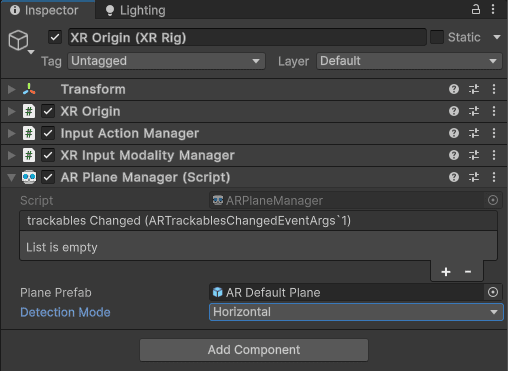The width and height of the screenshot is (508, 371).
Task: Add a listener with the plus button
Action: pos(446,272)
